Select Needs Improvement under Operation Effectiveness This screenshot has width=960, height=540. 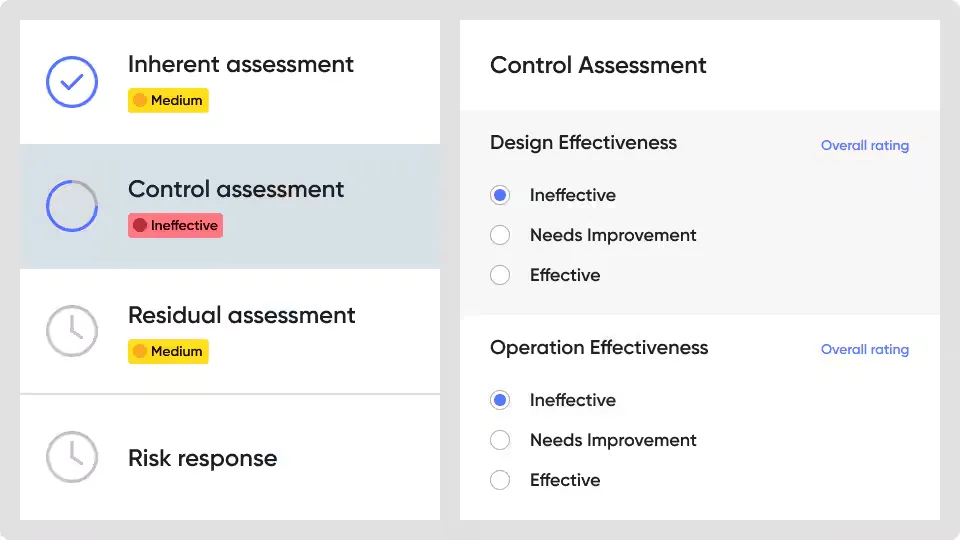tap(500, 440)
